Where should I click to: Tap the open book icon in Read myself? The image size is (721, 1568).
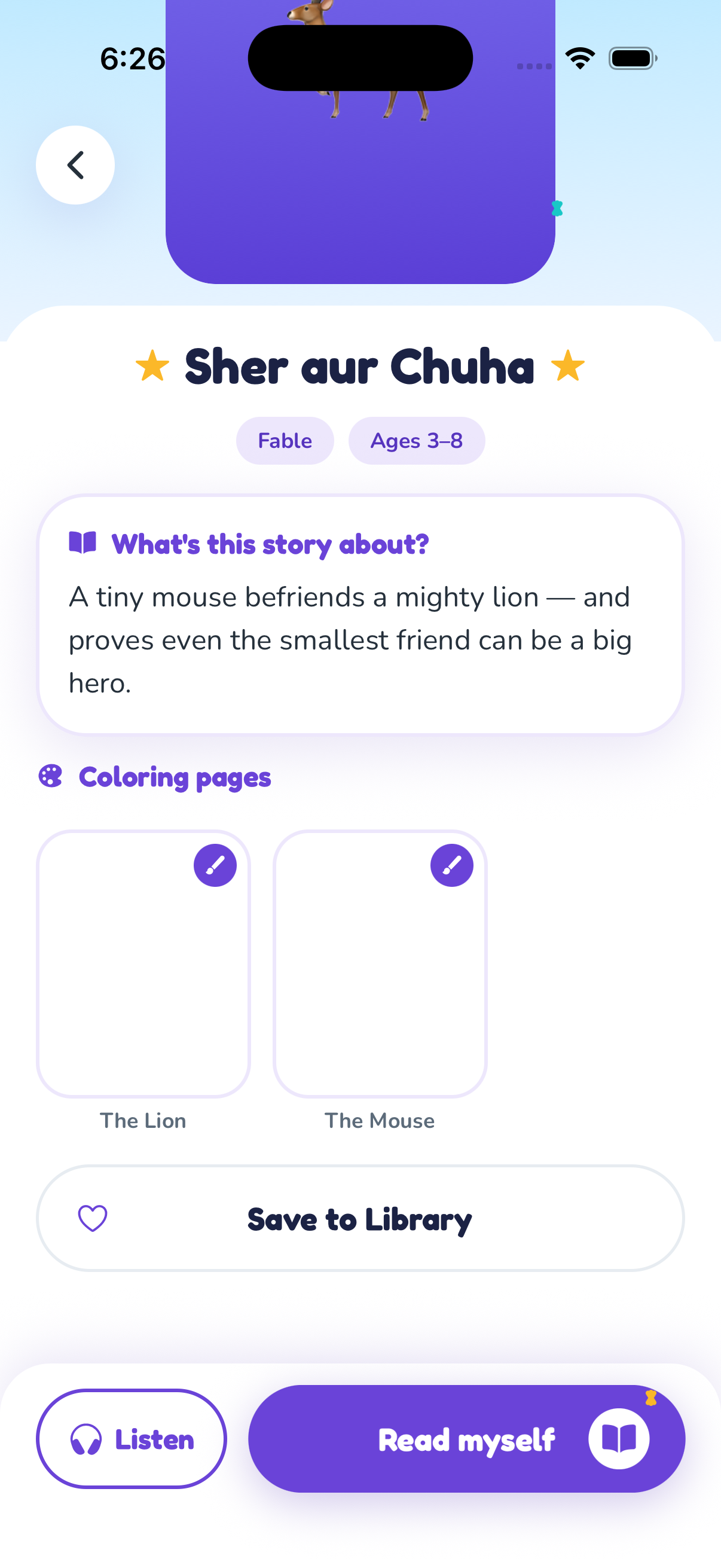[619, 1439]
